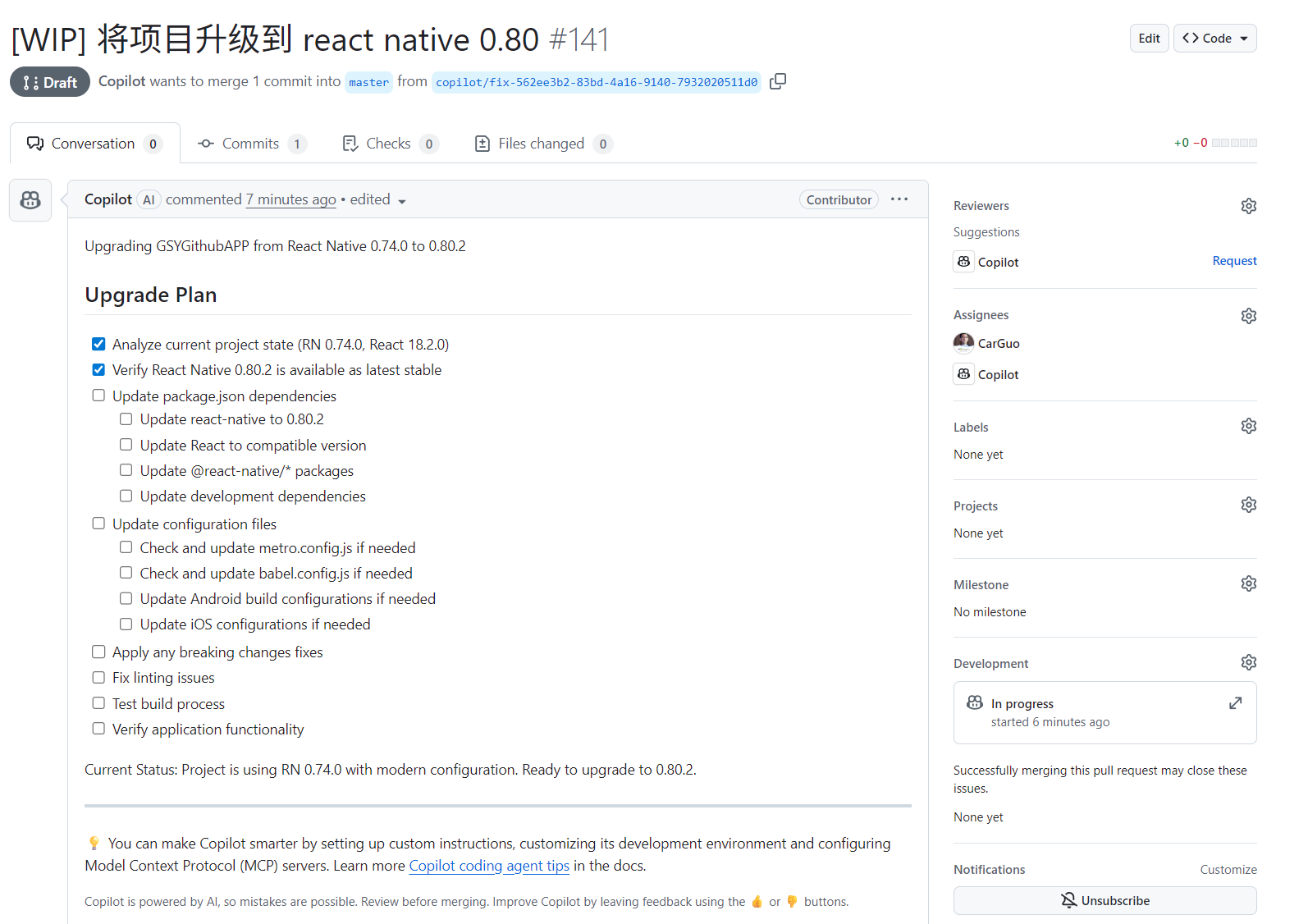
Task: Check Fix linting issues
Action: (98, 677)
